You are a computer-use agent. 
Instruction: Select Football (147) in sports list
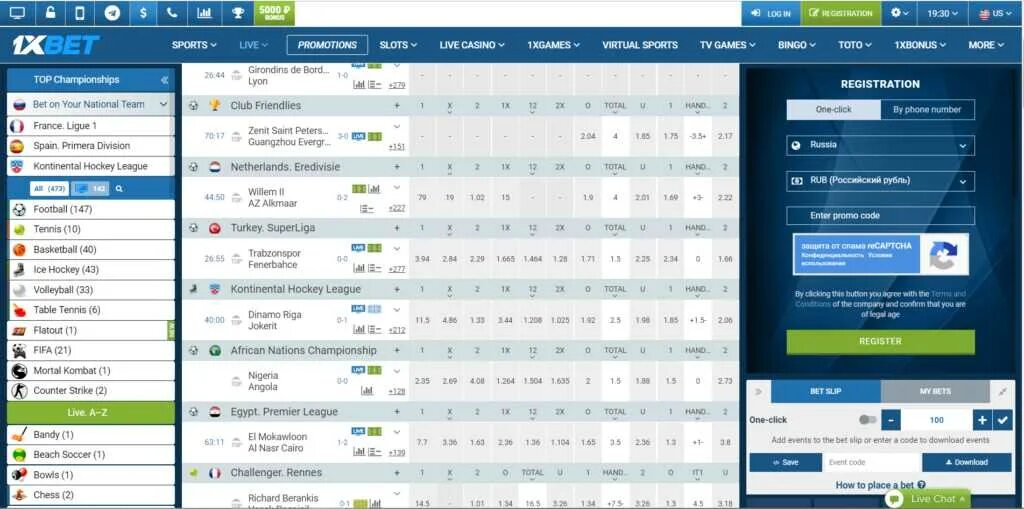point(91,210)
